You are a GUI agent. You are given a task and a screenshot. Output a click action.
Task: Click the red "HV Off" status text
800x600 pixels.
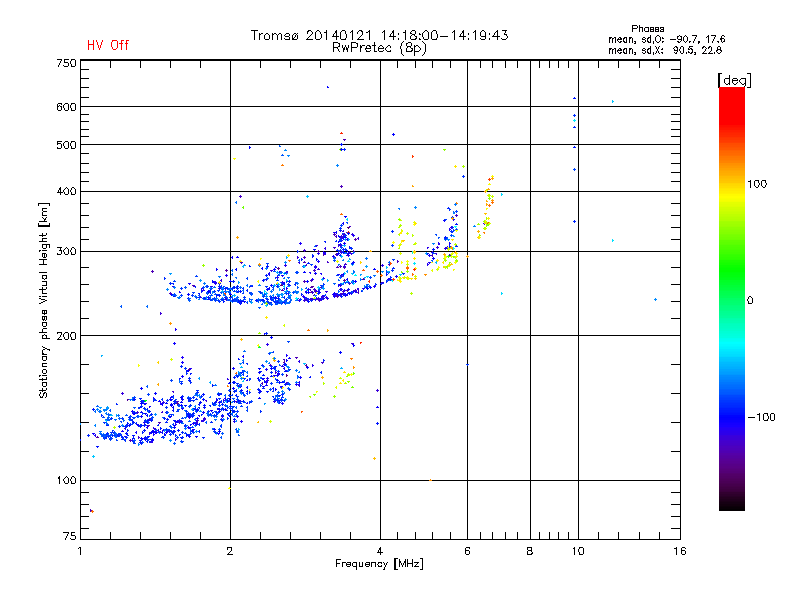108,45
